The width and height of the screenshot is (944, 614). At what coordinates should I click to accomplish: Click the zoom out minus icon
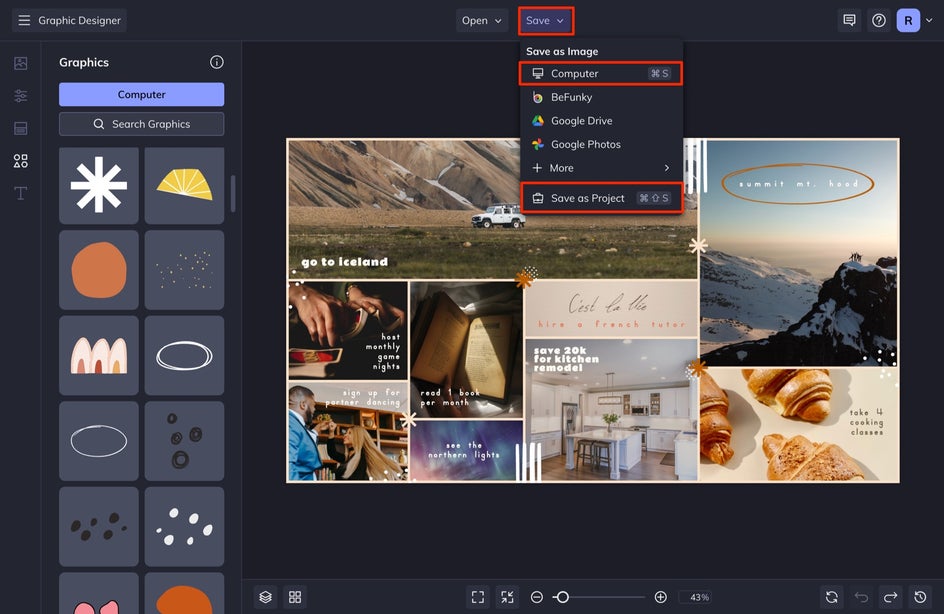tap(536, 597)
